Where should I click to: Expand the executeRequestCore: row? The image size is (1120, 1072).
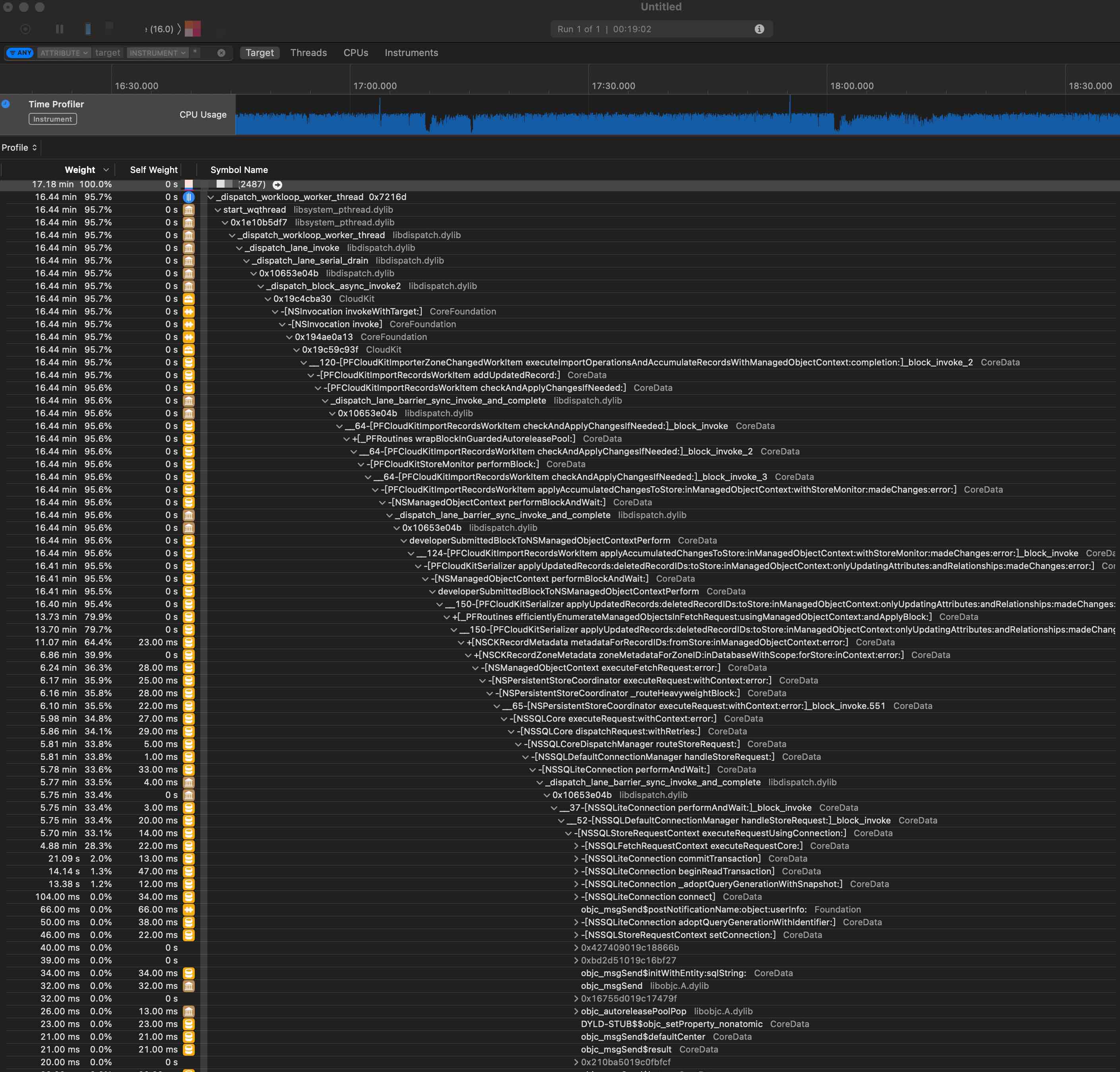coord(576,846)
